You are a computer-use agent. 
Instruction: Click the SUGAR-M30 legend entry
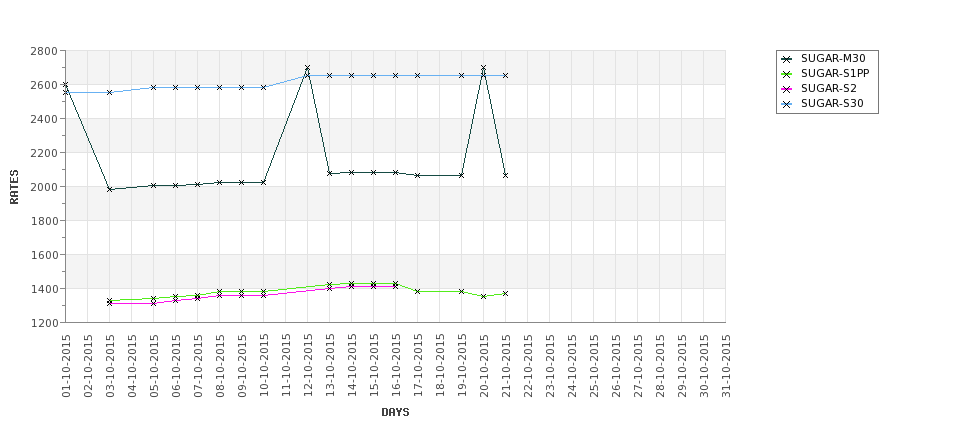coord(823,58)
